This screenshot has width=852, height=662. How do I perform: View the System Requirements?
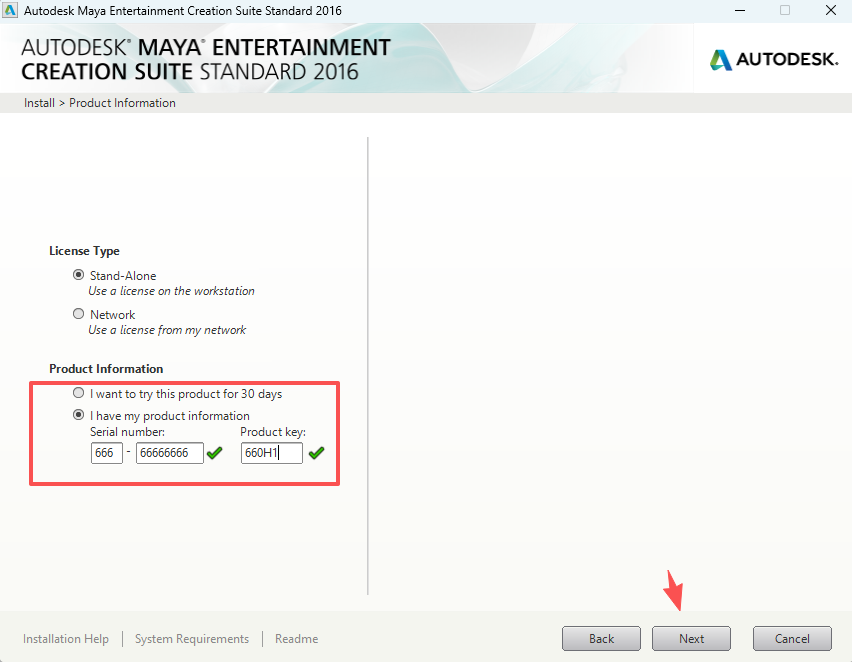click(191, 638)
